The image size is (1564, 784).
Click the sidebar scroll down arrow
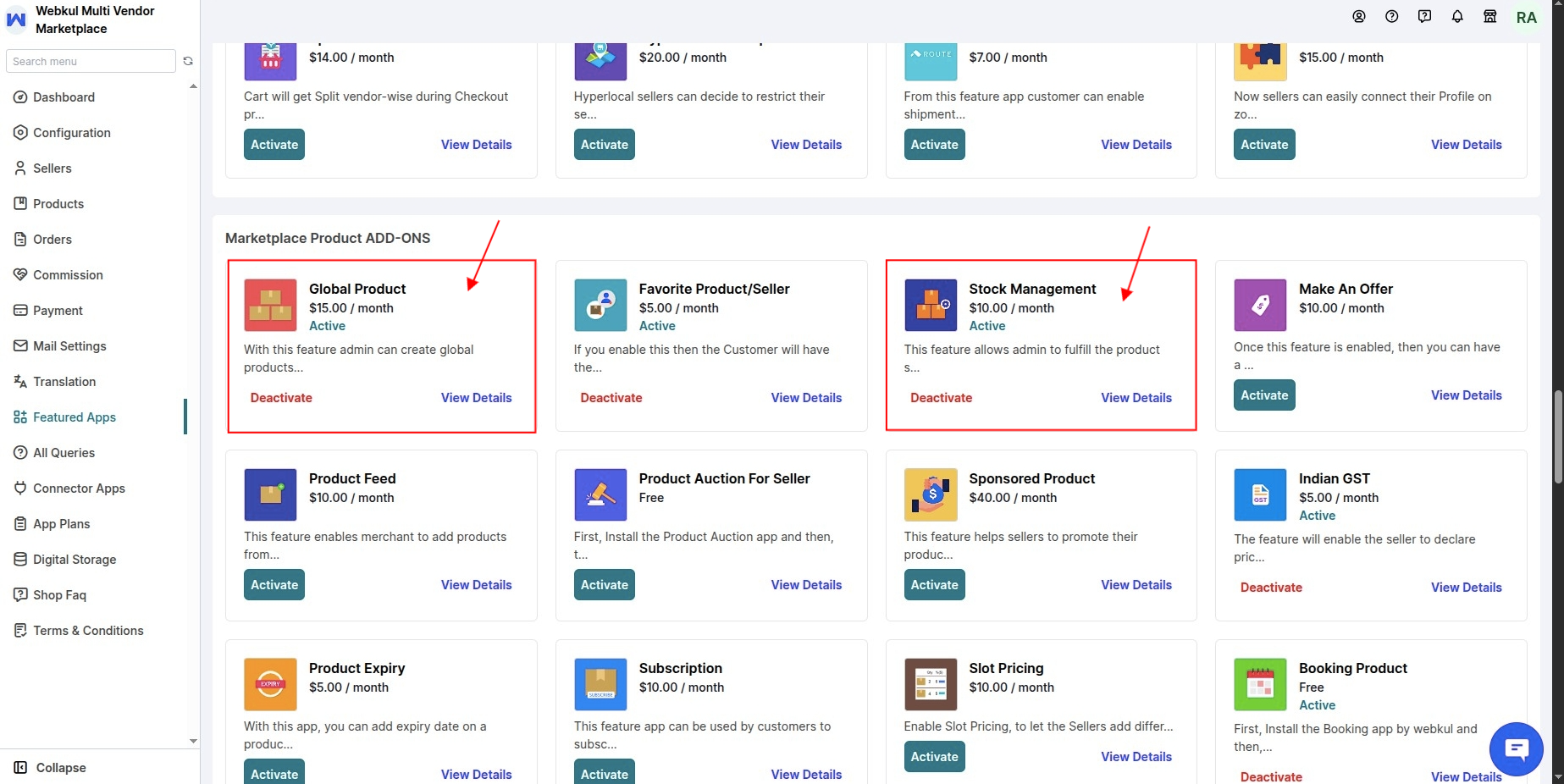(193, 741)
